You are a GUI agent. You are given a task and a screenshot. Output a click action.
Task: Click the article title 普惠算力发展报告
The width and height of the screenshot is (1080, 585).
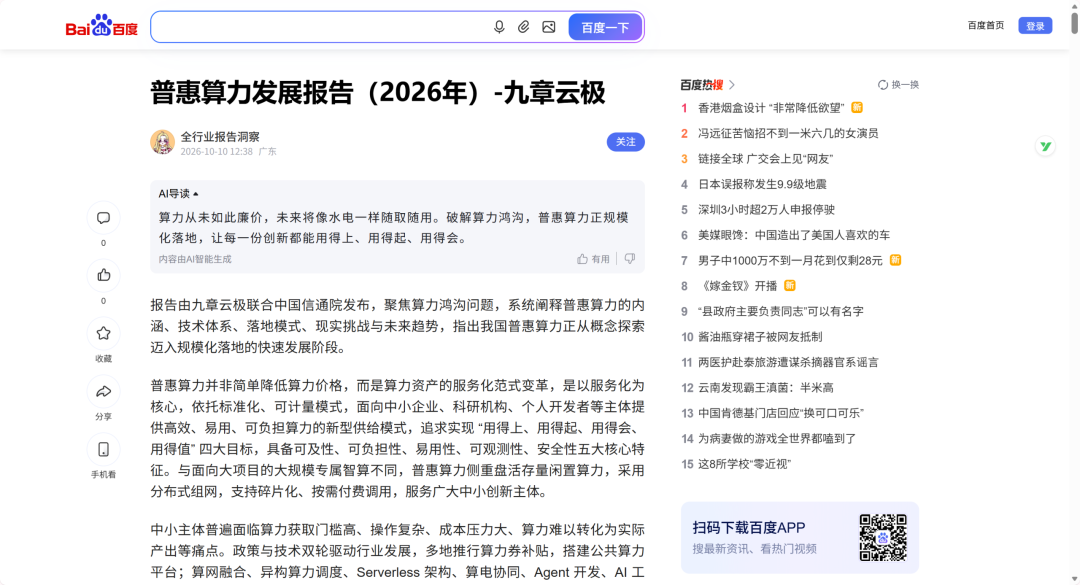(x=377, y=92)
